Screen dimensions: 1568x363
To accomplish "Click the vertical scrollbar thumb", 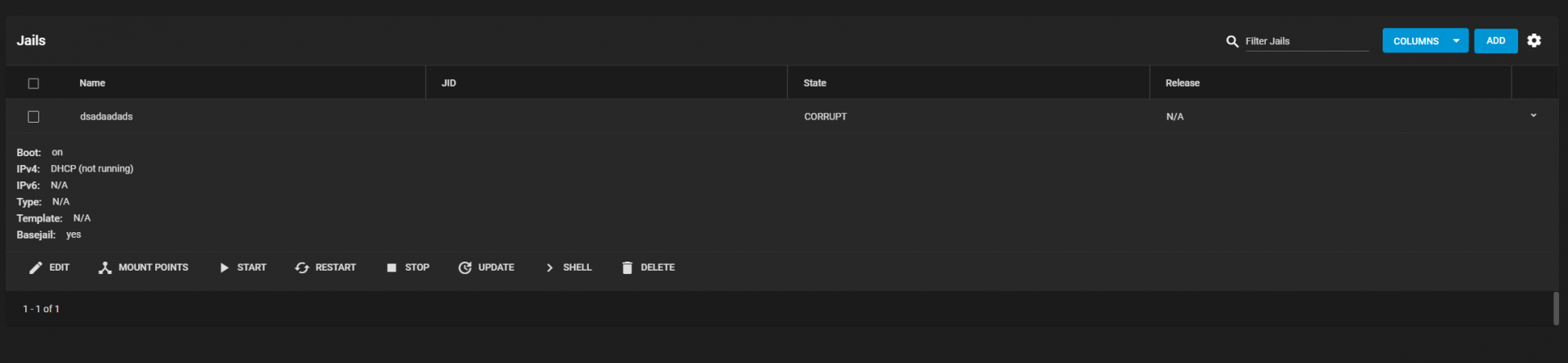I will (1556, 309).
